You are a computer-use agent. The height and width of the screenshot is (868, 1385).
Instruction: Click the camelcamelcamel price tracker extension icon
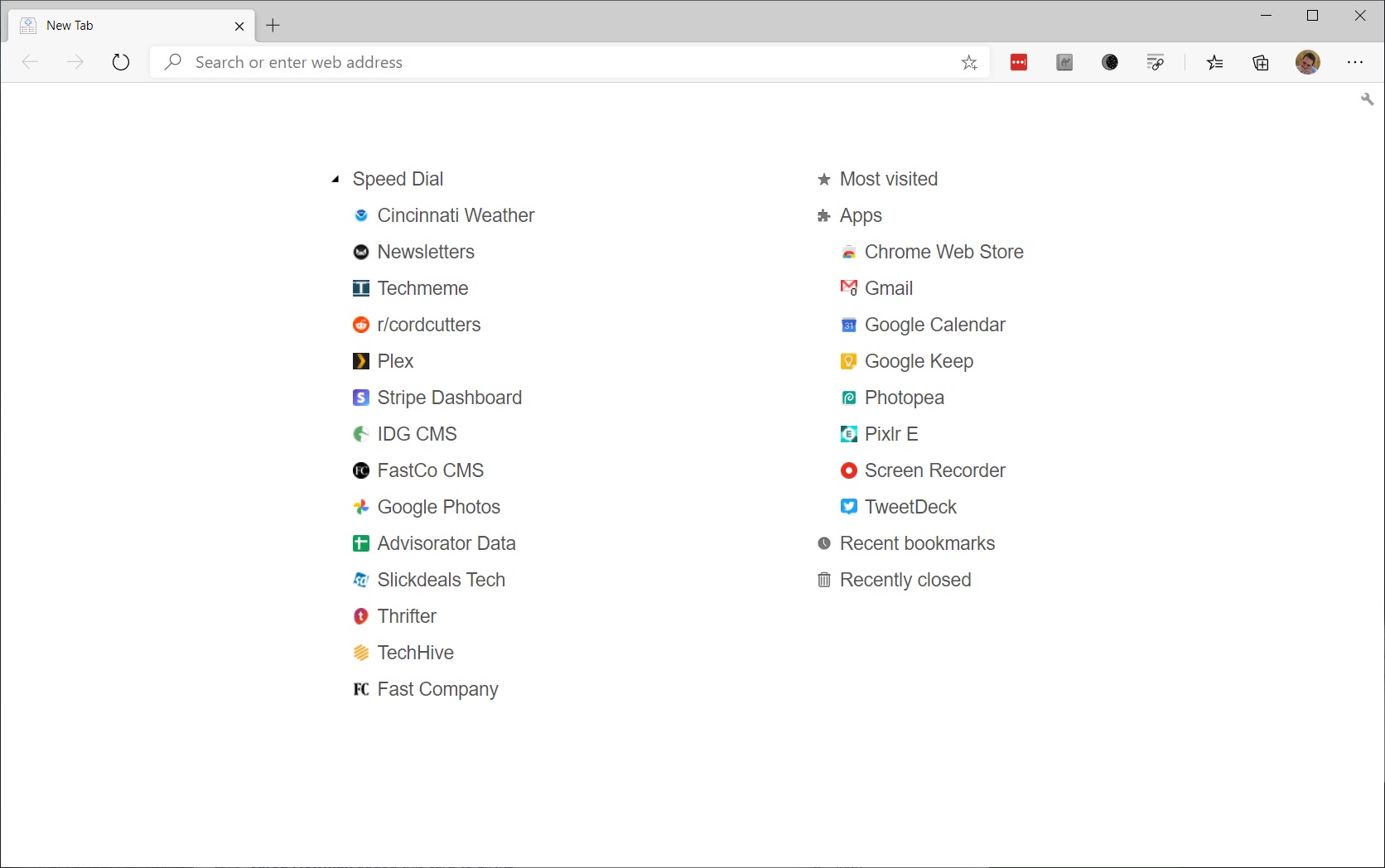pos(1064,62)
